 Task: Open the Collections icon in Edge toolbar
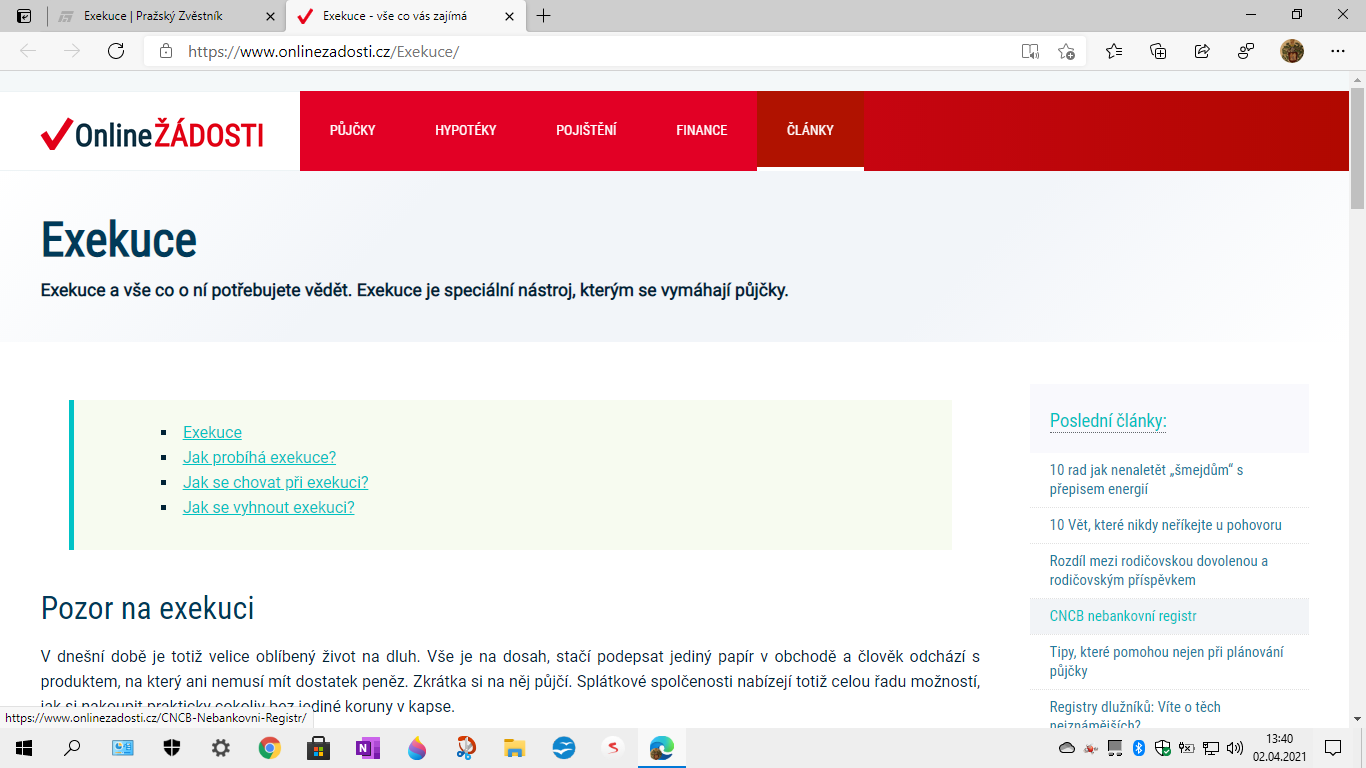click(x=1158, y=51)
